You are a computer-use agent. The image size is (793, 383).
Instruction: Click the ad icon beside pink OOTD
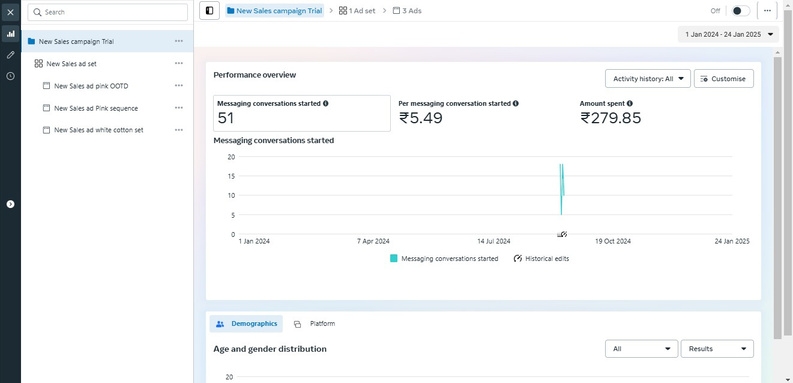47,86
